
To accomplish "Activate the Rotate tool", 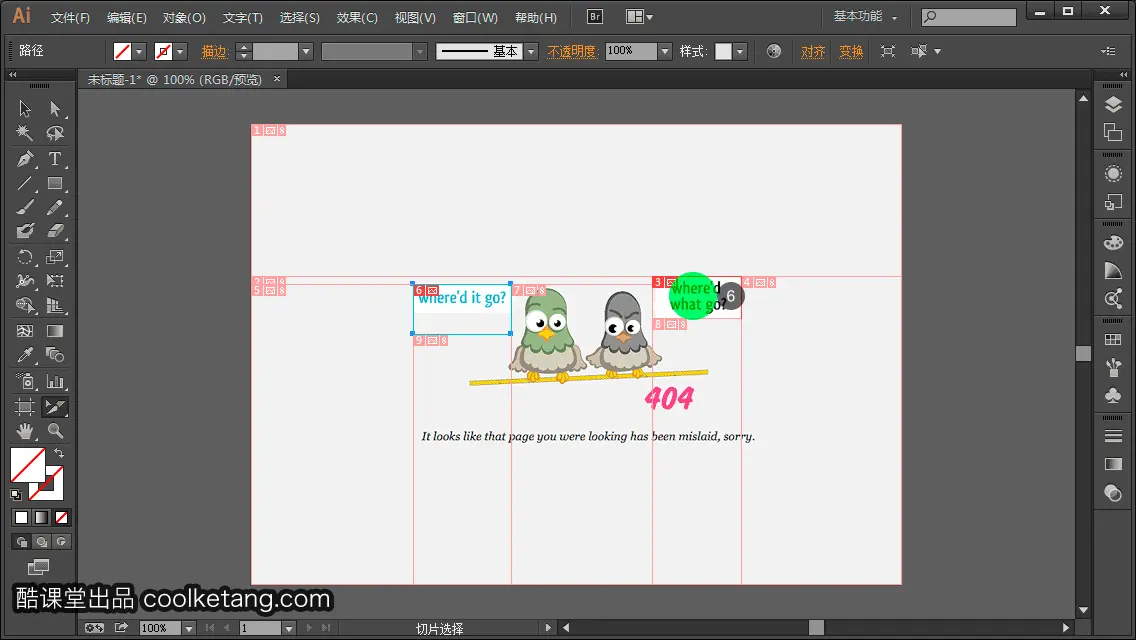I will tap(25, 257).
